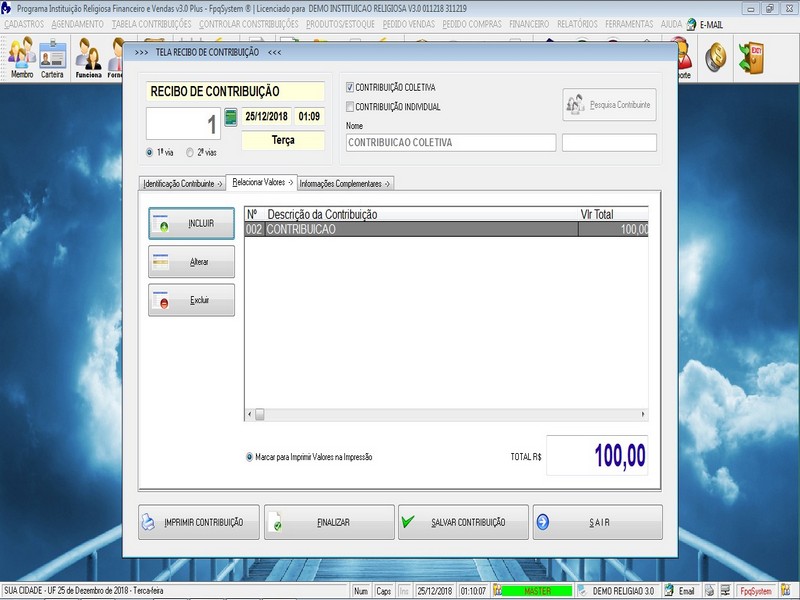
Task: Open the FINANCEIRO menu
Action: [529, 24]
